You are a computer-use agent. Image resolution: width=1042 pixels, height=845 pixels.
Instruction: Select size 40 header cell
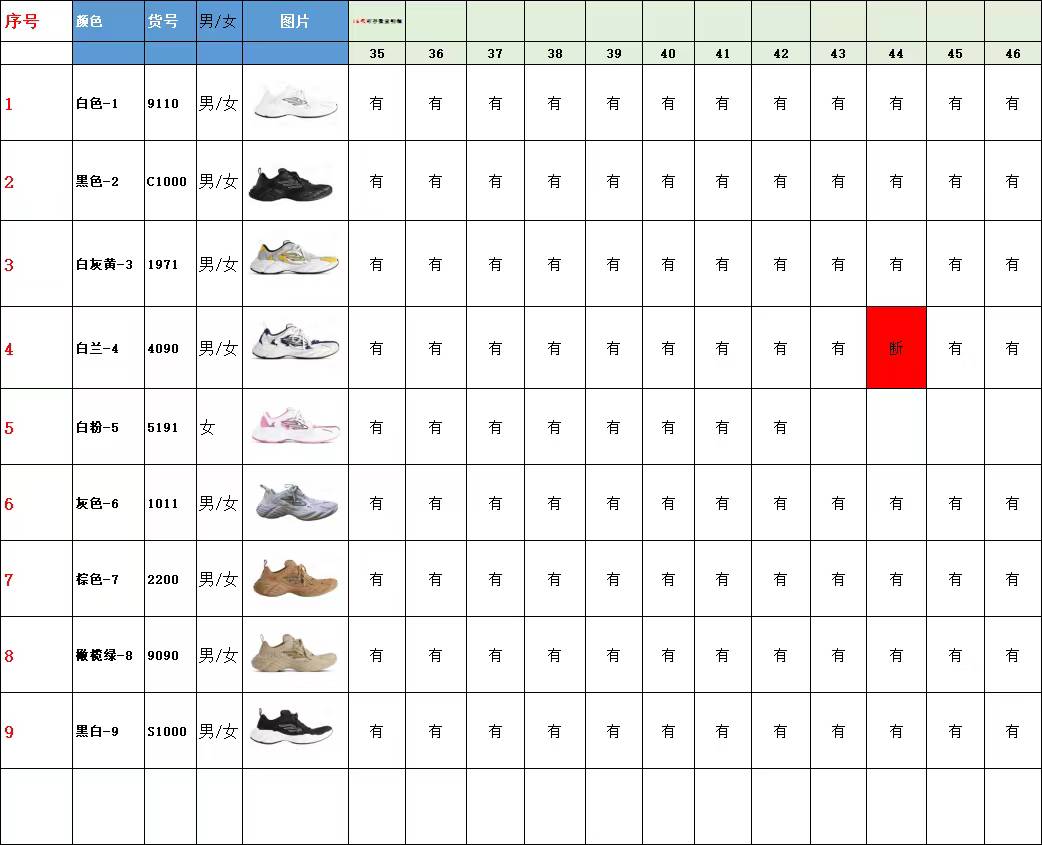click(669, 54)
